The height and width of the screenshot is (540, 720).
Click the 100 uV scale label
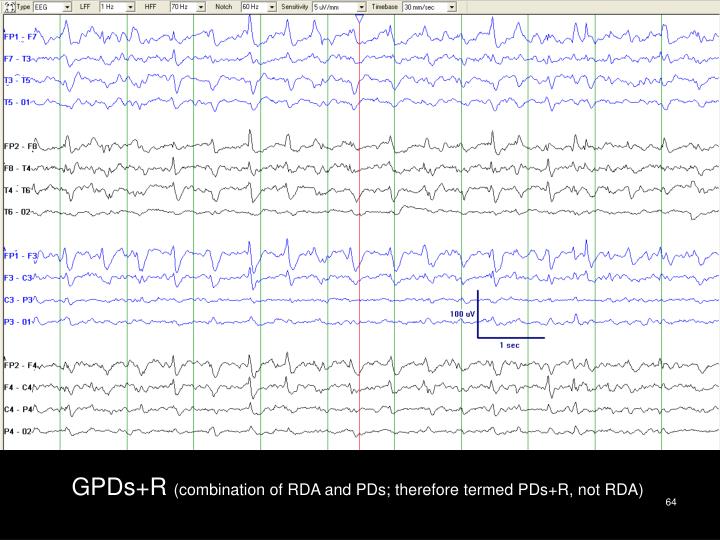(462, 314)
